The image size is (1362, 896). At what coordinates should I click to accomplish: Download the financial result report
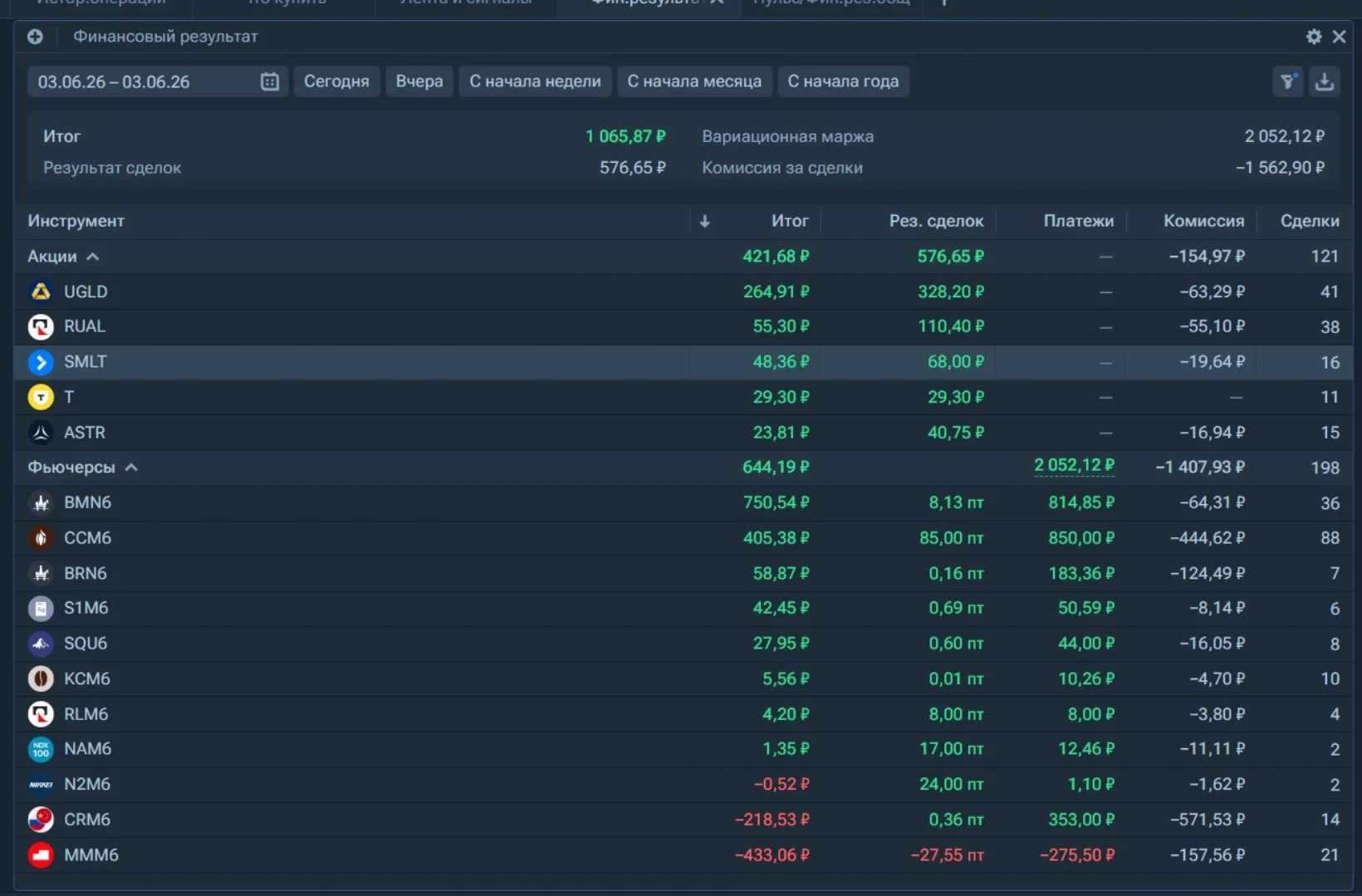(x=1325, y=81)
